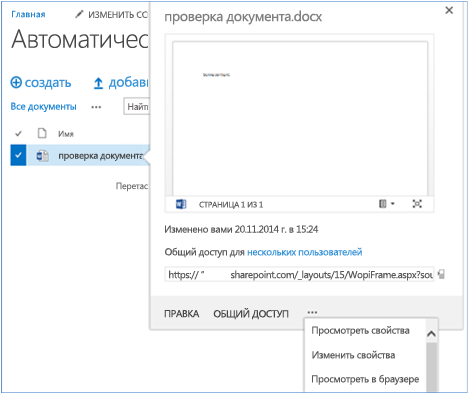
Task: Click ОБЩИЙ ДОСТУП in the callout footer
Action: coord(251,314)
